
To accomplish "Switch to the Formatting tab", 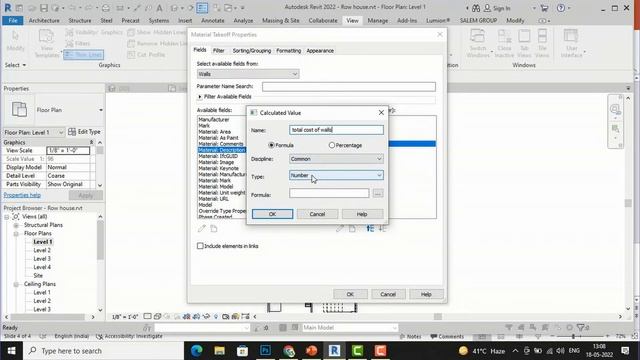I will (289, 51).
